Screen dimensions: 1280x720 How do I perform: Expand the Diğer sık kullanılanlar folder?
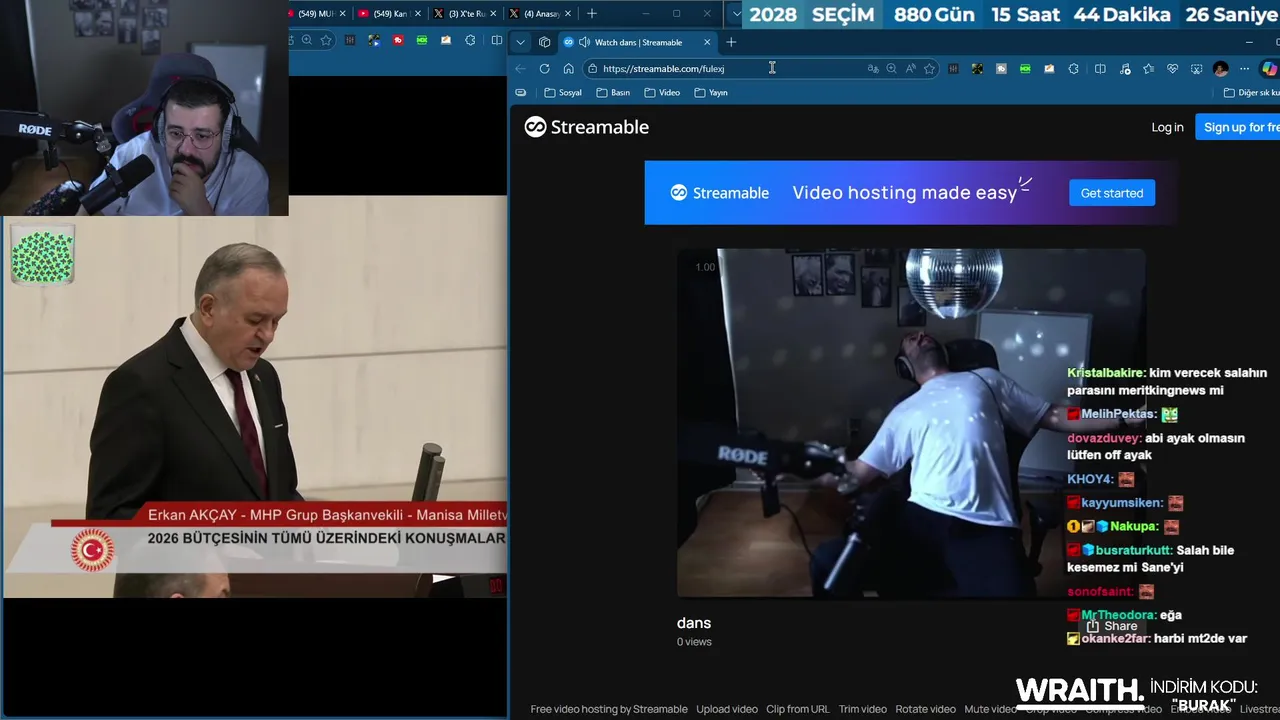pos(1251,92)
